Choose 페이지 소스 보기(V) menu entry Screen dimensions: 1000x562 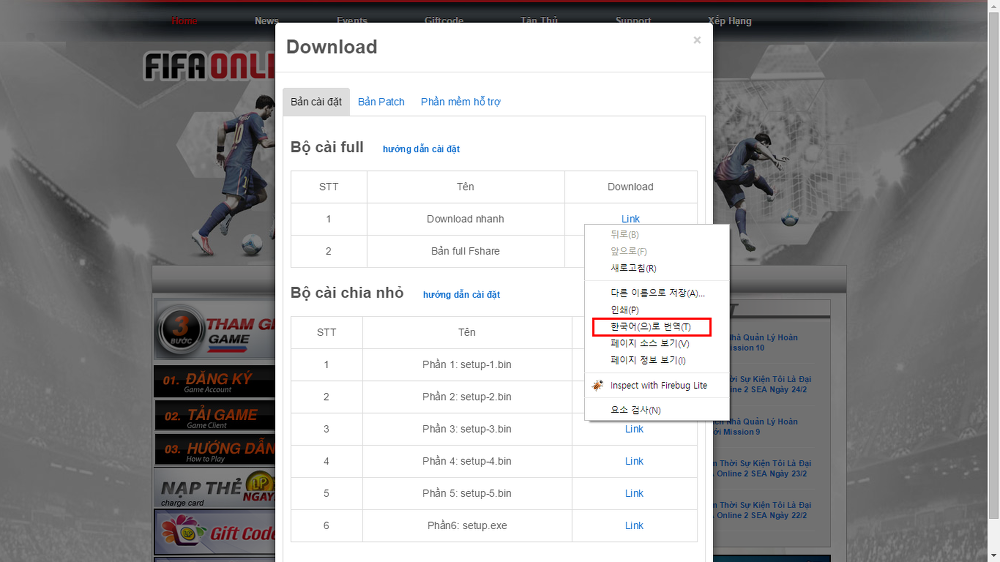click(x=657, y=343)
